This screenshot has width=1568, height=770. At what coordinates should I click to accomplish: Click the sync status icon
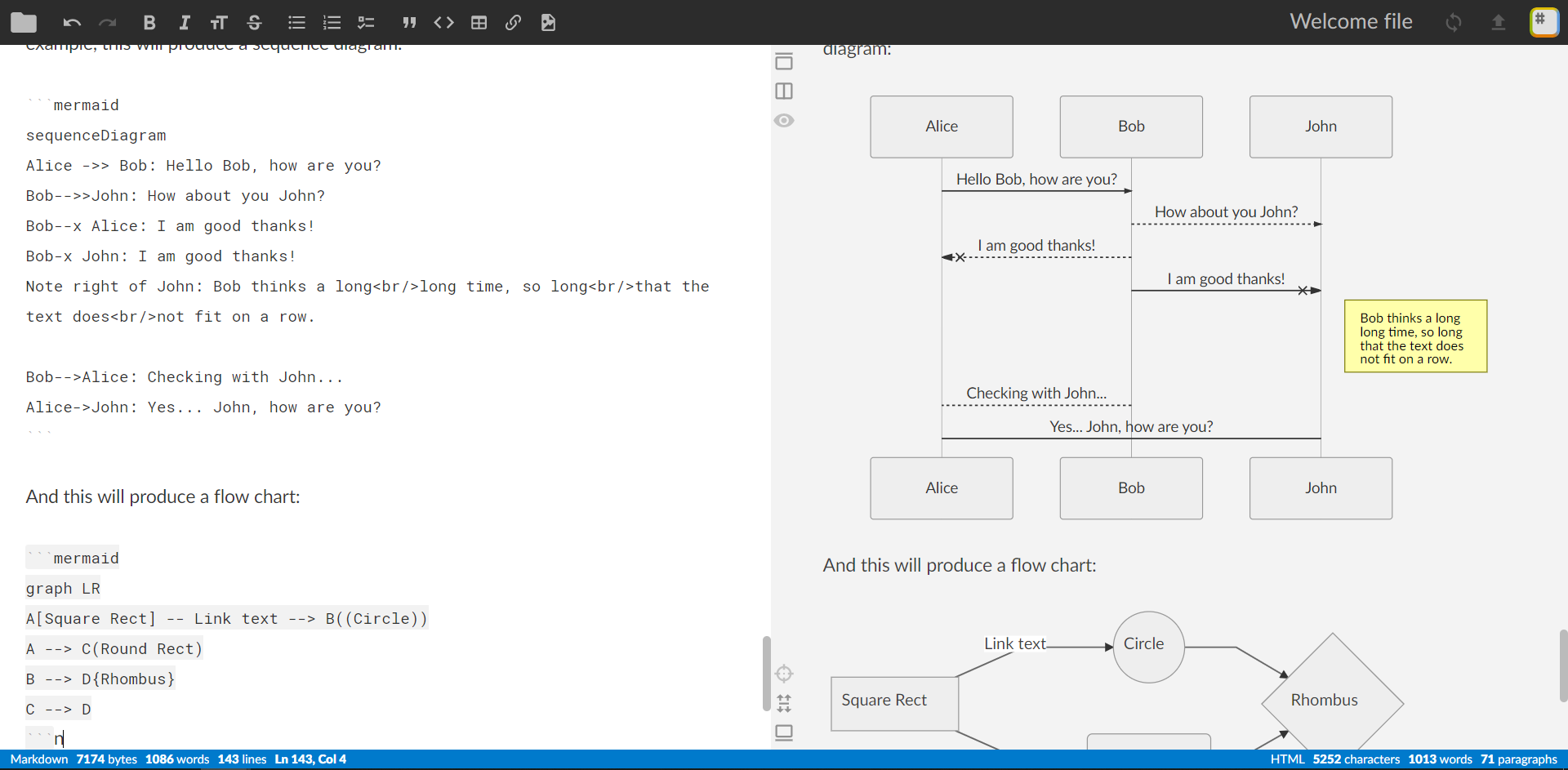pos(1454,22)
